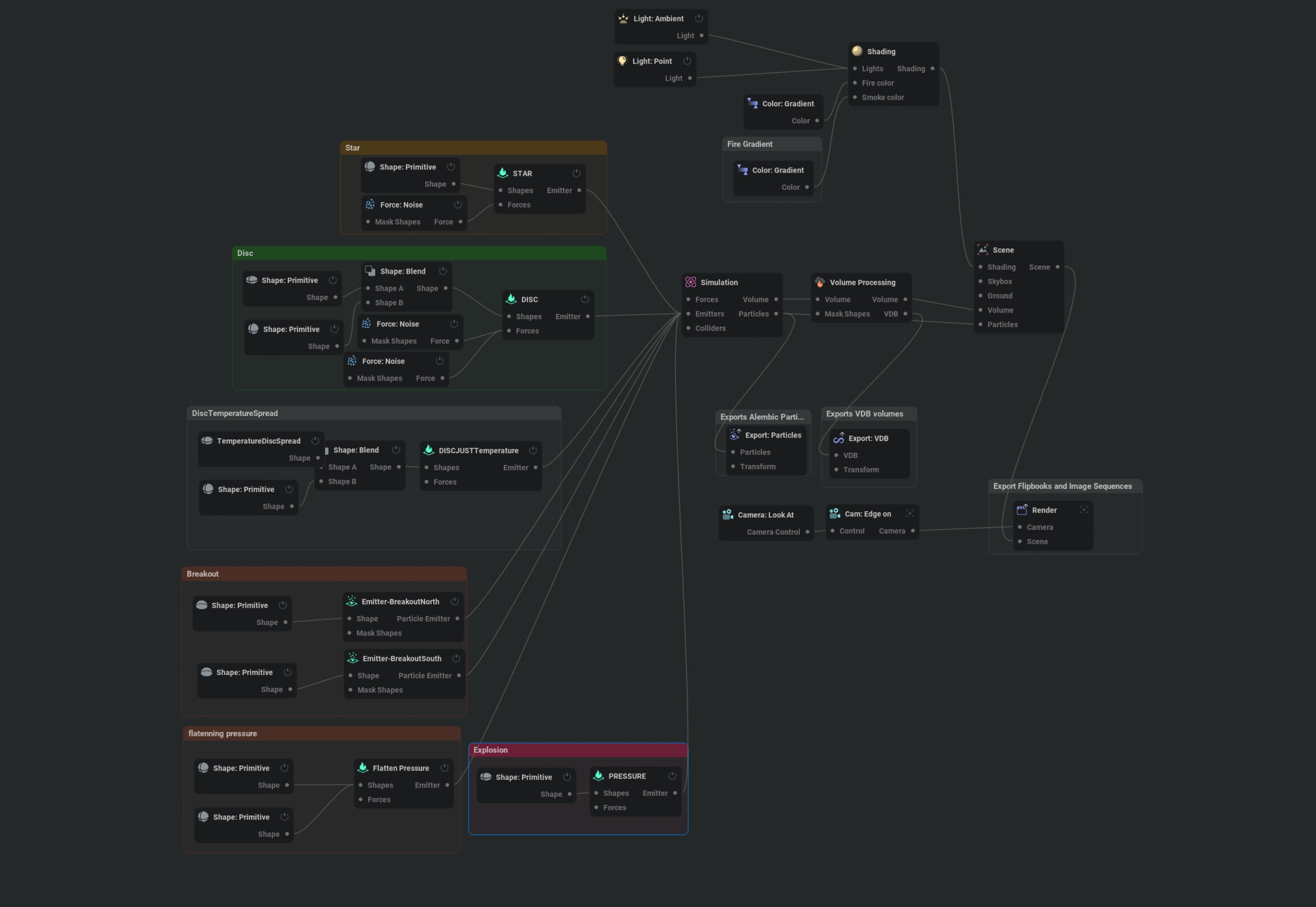This screenshot has height=907, width=1316.
Task: Click the Render node icon
Action: click(x=1022, y=510)
